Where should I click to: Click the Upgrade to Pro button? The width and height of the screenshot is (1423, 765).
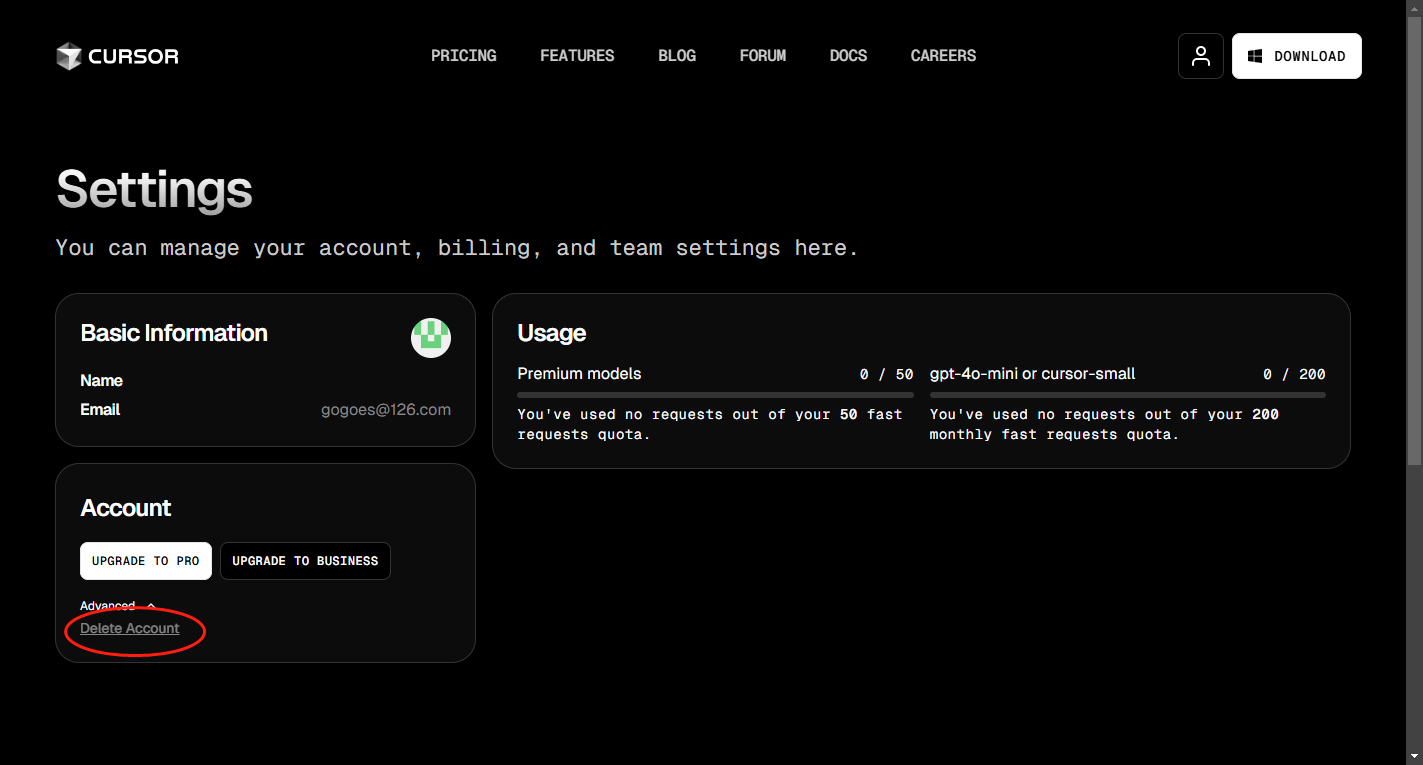(x=146, y=561)
